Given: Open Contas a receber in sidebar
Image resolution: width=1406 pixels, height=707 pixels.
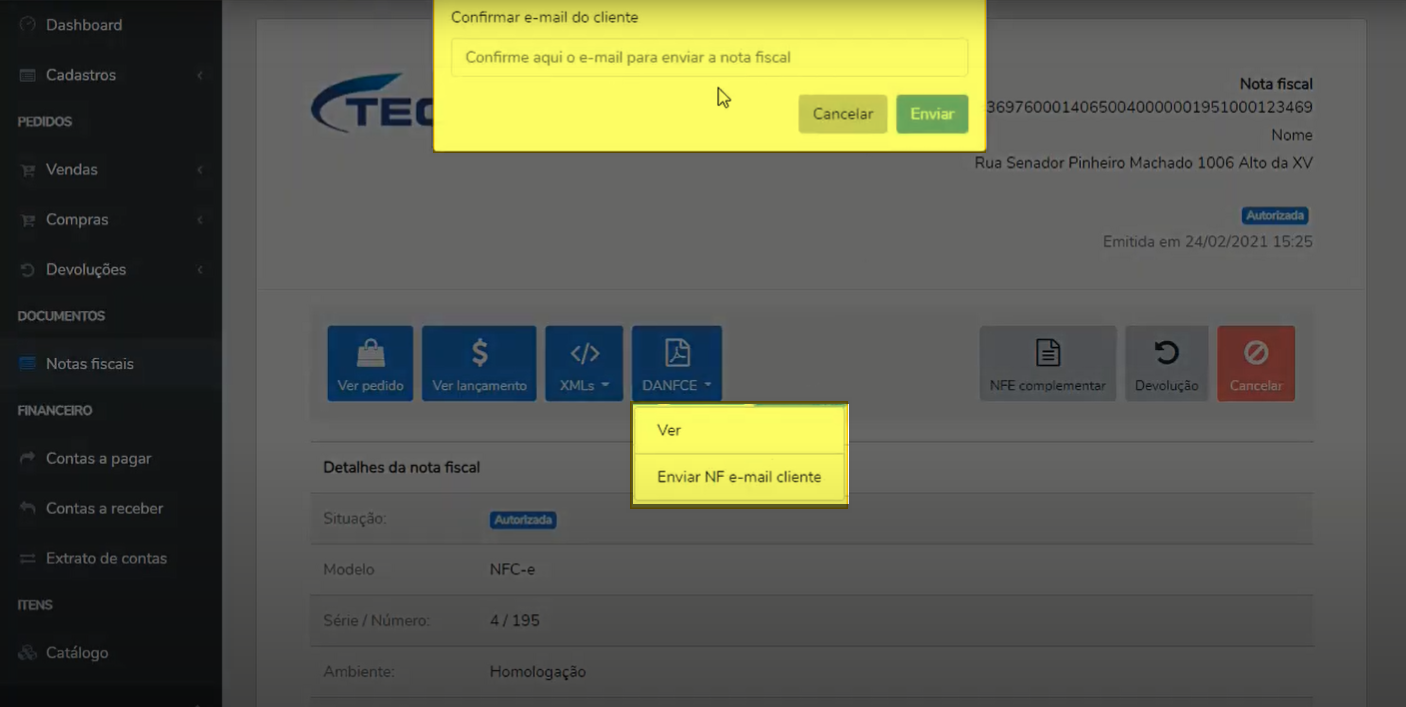Looking at the screenshot, I should [x=104, y=509].
